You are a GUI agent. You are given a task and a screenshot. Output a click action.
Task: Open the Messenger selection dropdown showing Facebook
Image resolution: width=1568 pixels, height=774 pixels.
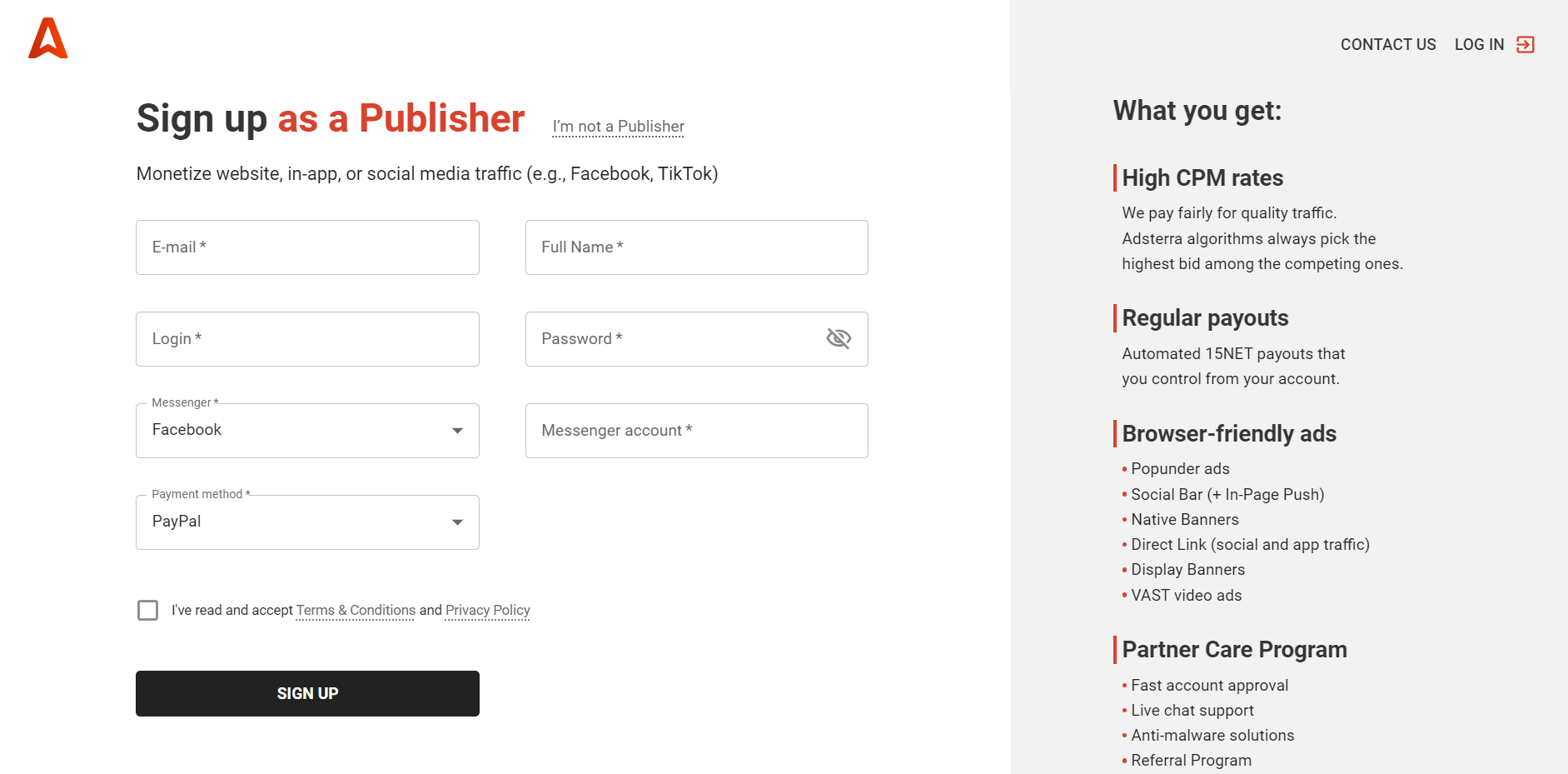(x=306, y=430)
